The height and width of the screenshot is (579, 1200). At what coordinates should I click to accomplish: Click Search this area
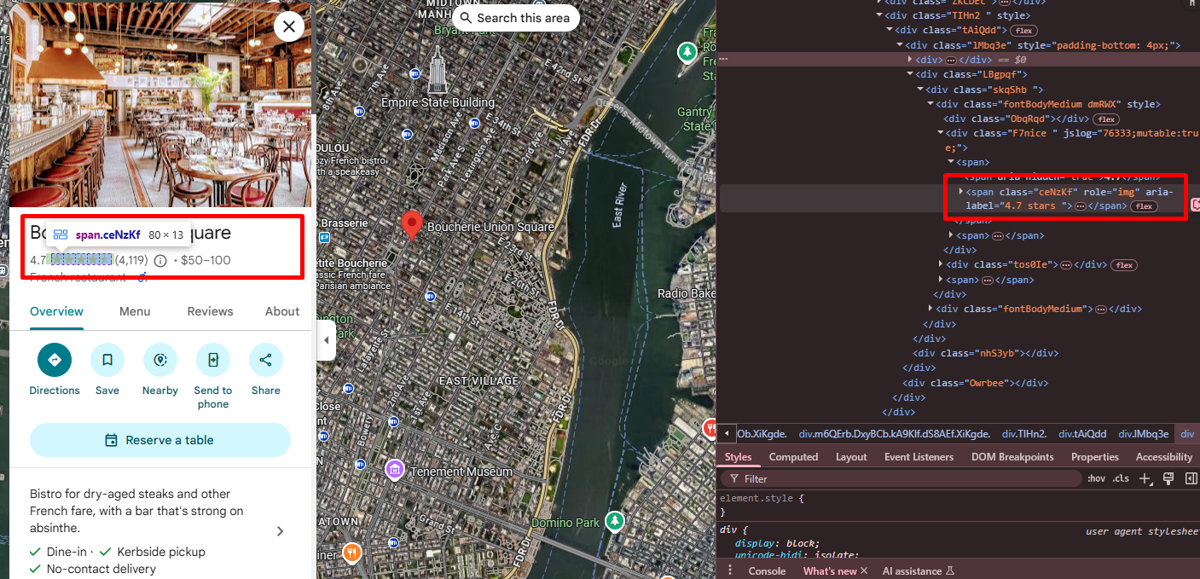click(x=516, y=18)
